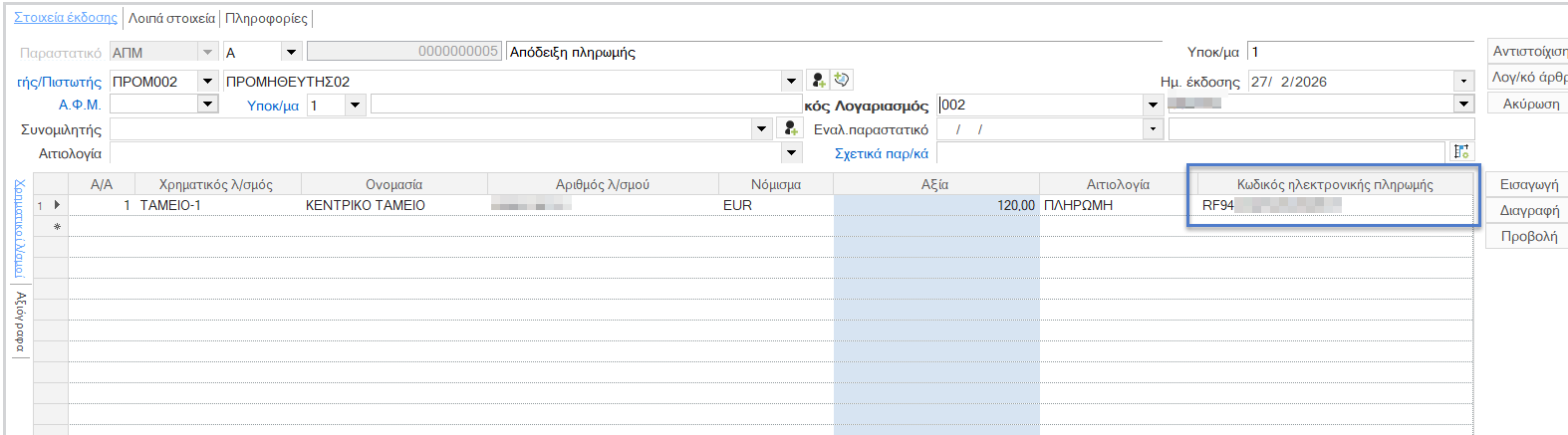Screen dimensions: 1568x435
Task: Expand the account 002 dropdown
Action: point(1153,105)
